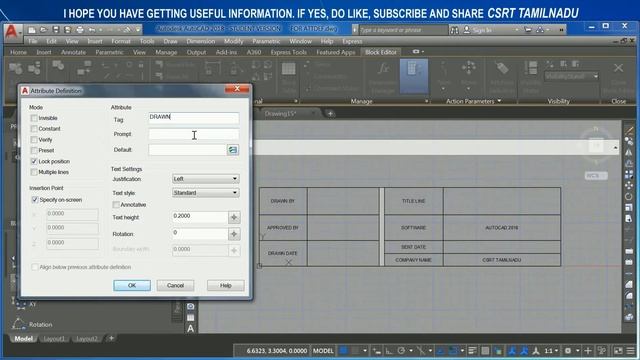Click Cancel in Attribute Definition dialog

tap(176, 285)
